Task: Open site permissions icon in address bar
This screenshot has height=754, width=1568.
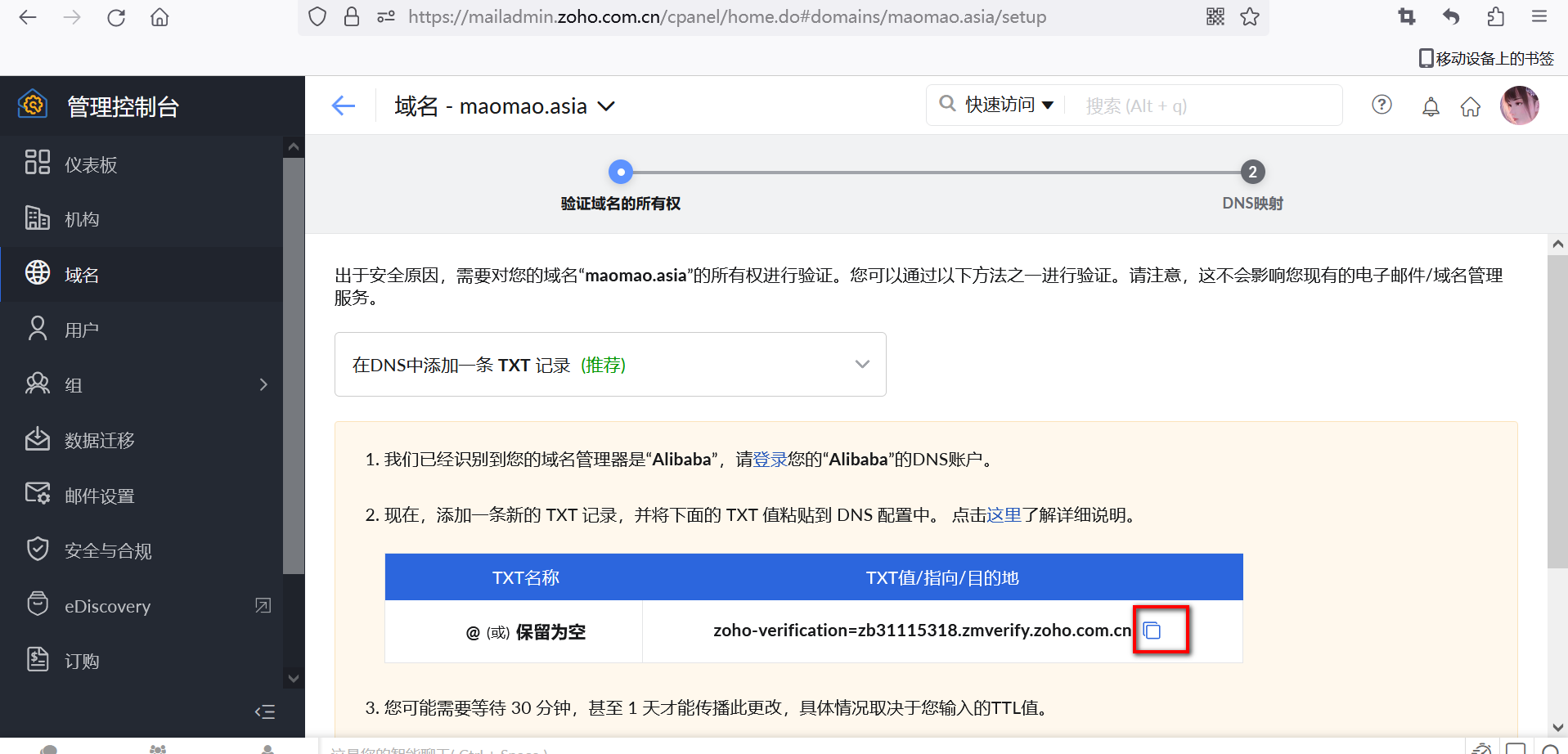Action: coord(386,16)
